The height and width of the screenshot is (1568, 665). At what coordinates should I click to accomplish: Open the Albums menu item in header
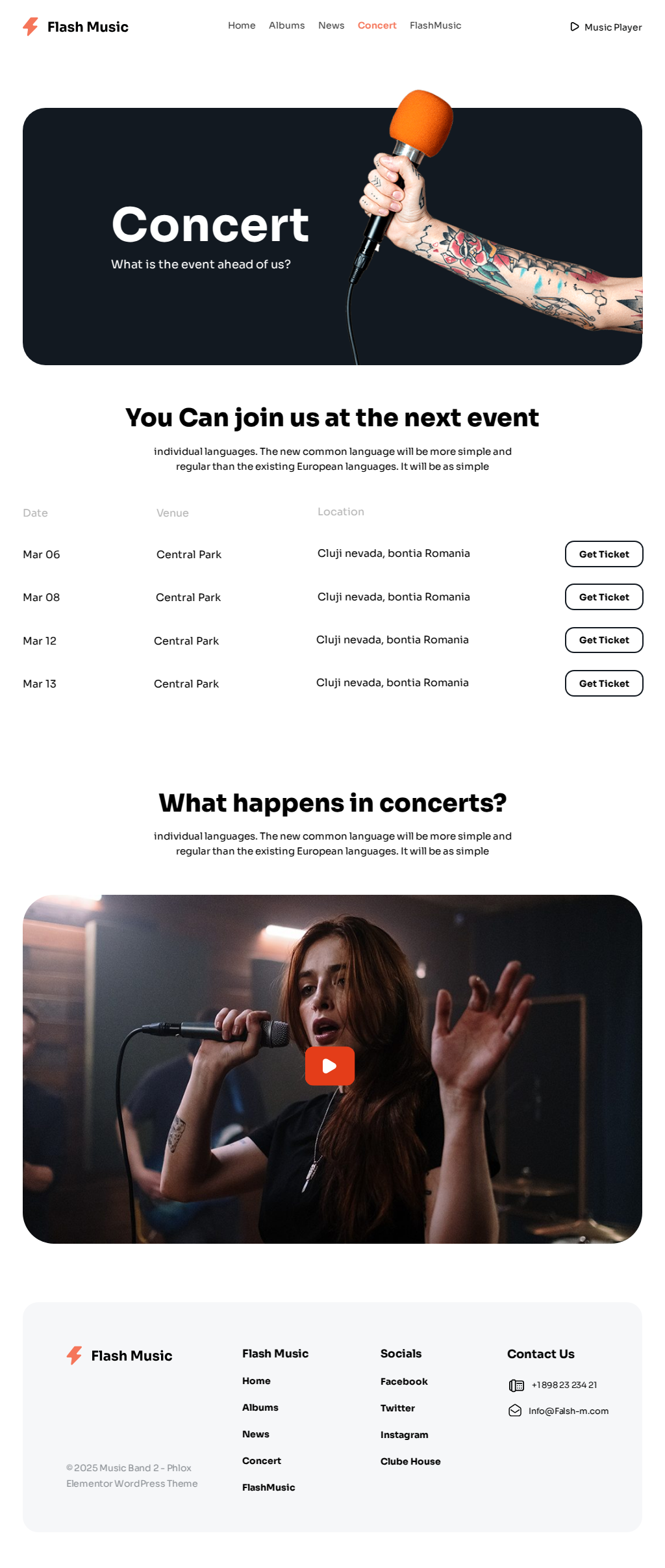tap(287, 25)
